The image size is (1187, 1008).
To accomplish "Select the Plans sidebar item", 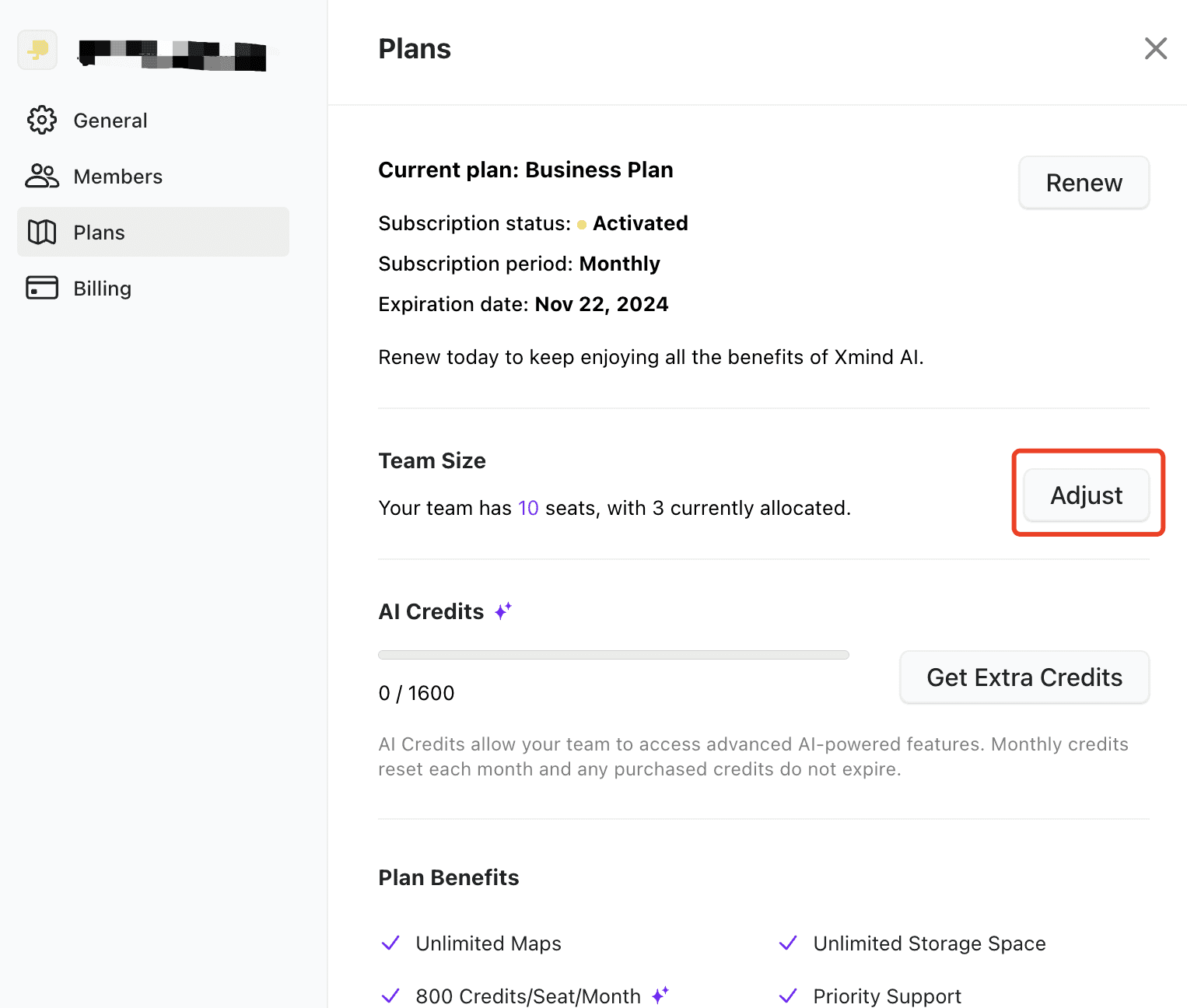I will 153,232.
